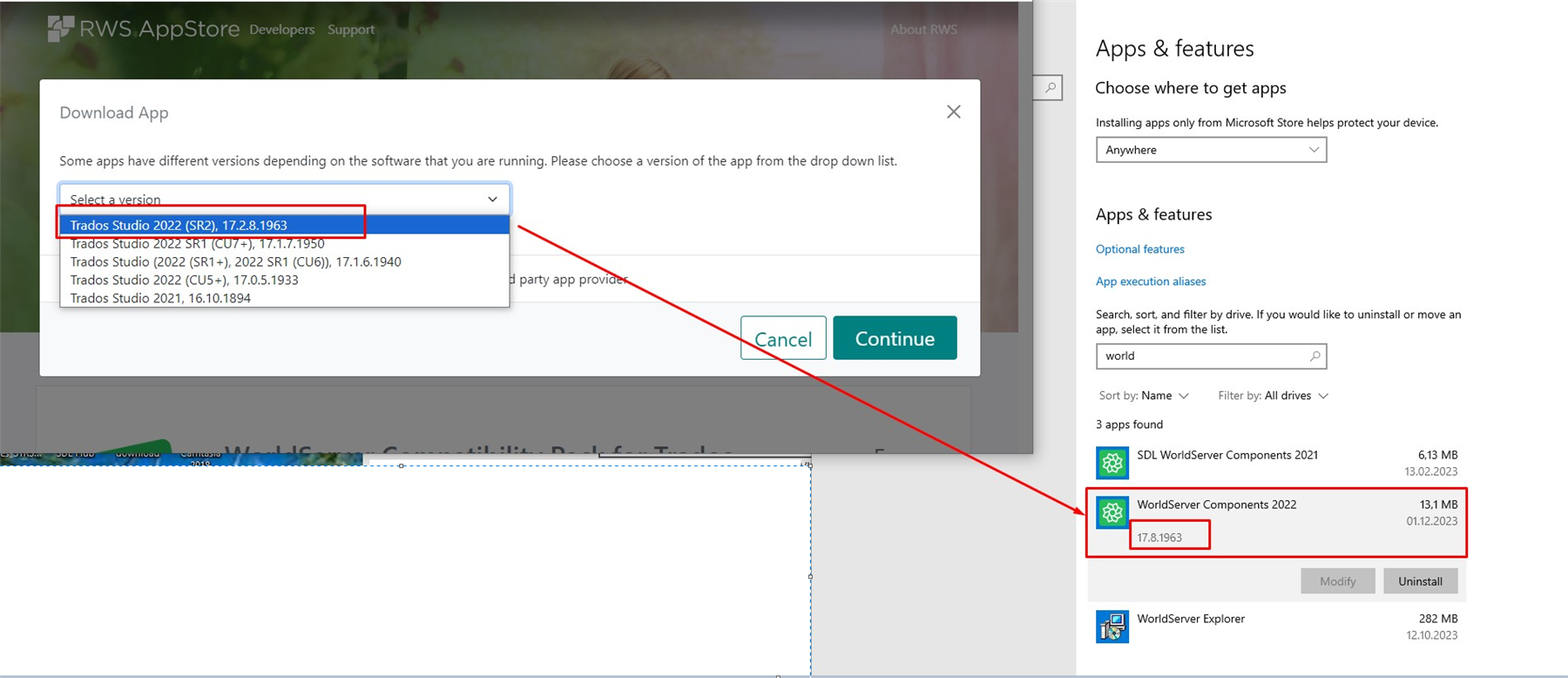Click the greyed Modify button
The width and height of the screenshot is (1568, 678).
pos(1337,581)
